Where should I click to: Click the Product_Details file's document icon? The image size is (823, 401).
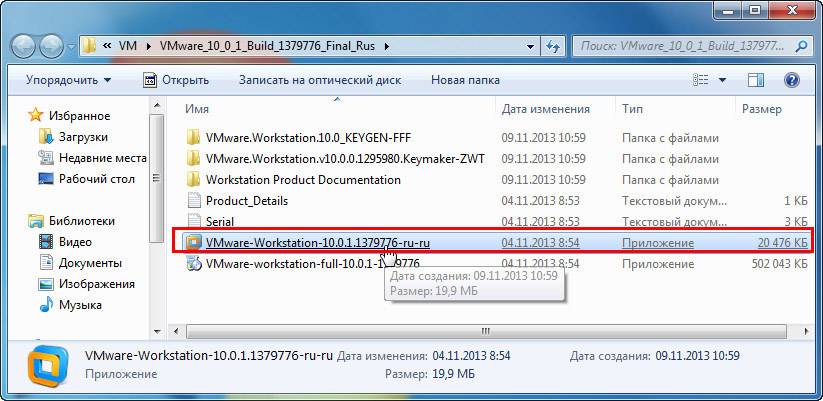click(194, 200)
